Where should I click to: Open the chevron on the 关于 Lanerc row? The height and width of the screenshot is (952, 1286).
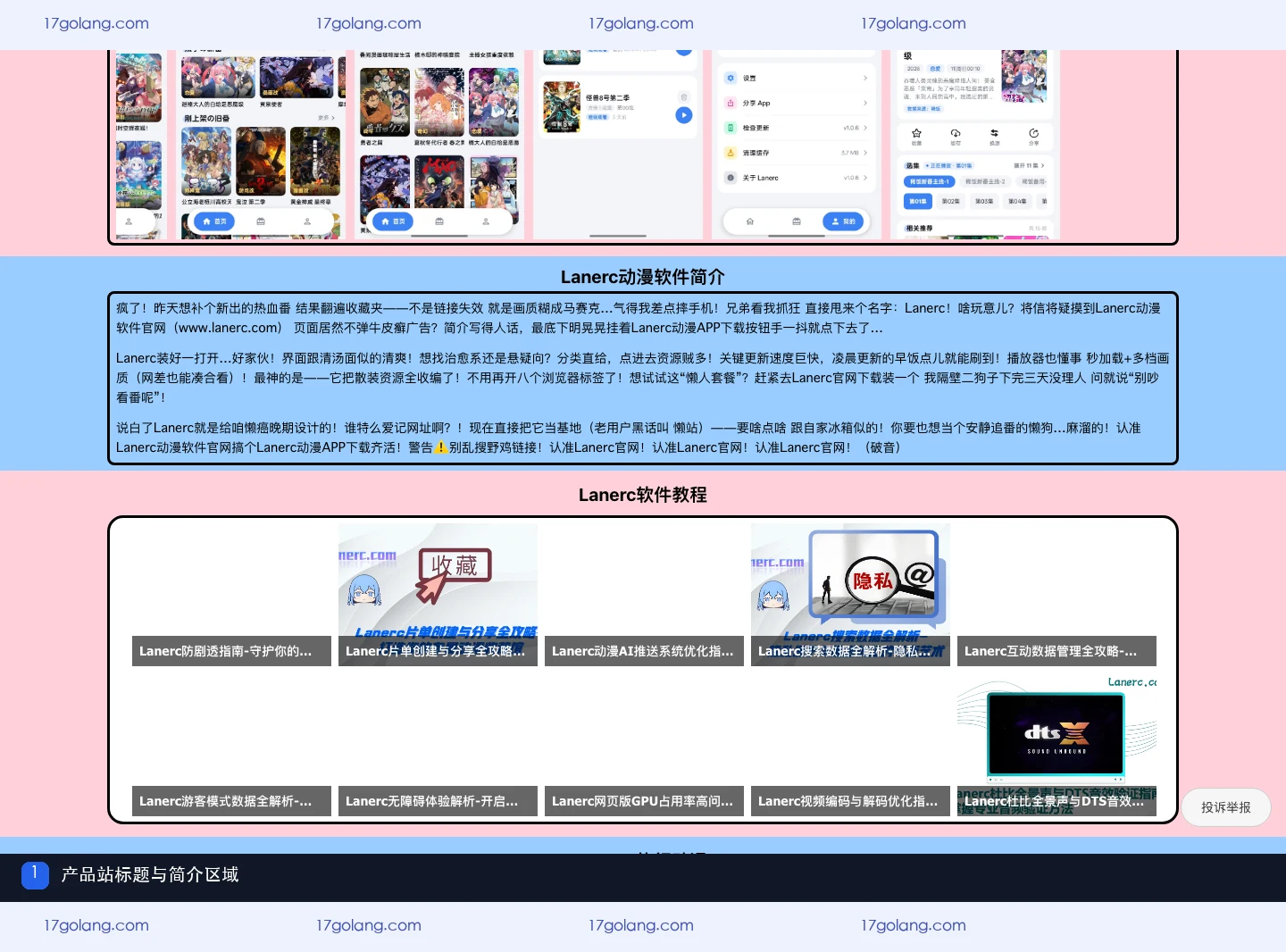(x=865, y=178)
